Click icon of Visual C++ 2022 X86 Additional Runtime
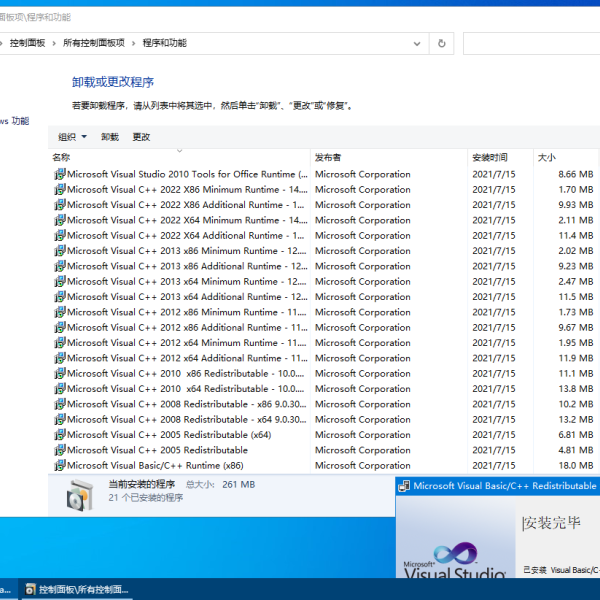This screenshot has width=600, height=600. pyautogui.click(x=60, y=205)
